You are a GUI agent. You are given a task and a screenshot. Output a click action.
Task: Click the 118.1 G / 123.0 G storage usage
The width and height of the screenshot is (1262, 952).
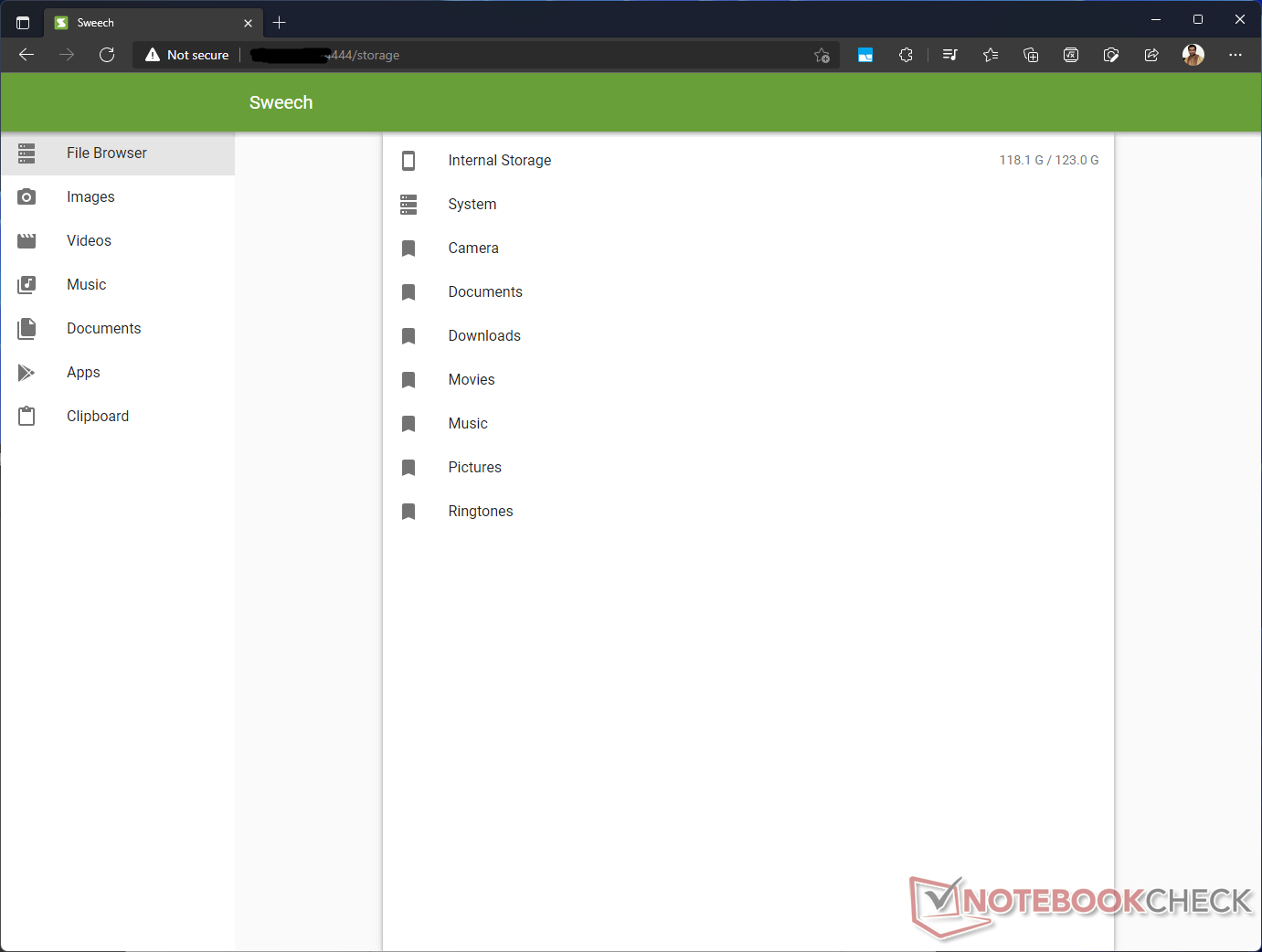[x=1049, y=161]
